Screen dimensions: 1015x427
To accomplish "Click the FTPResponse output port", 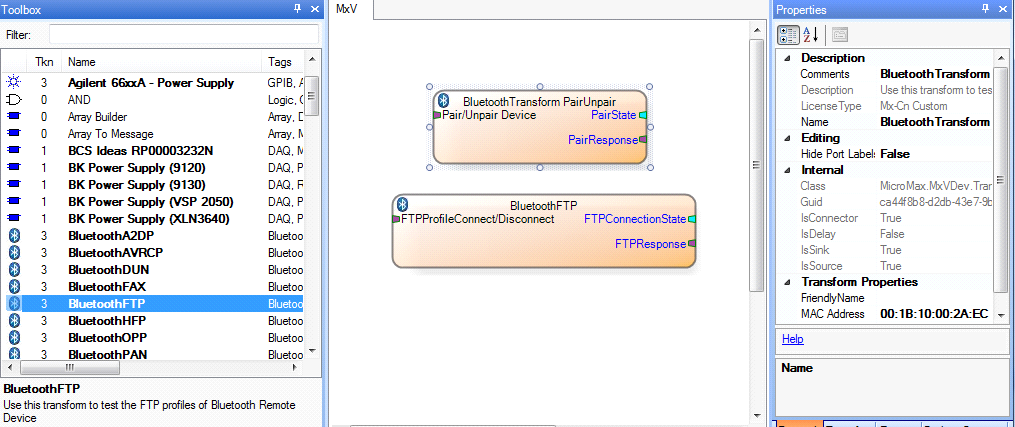I will point(691,243).
